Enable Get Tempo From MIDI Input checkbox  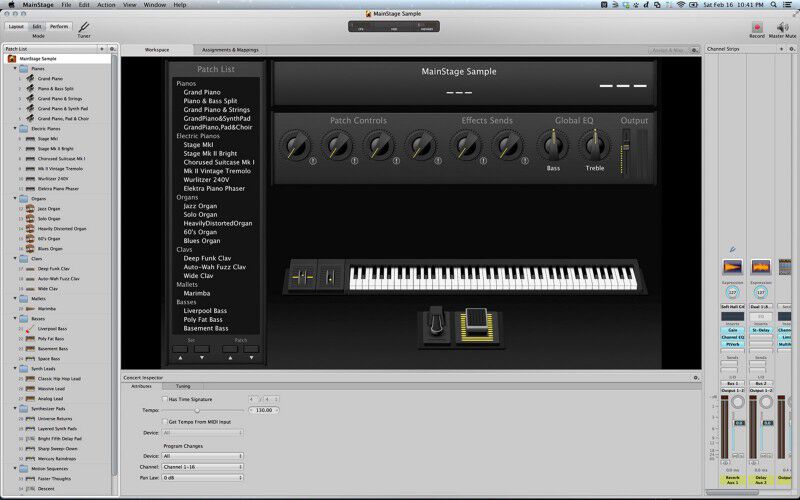coord(165,422)
